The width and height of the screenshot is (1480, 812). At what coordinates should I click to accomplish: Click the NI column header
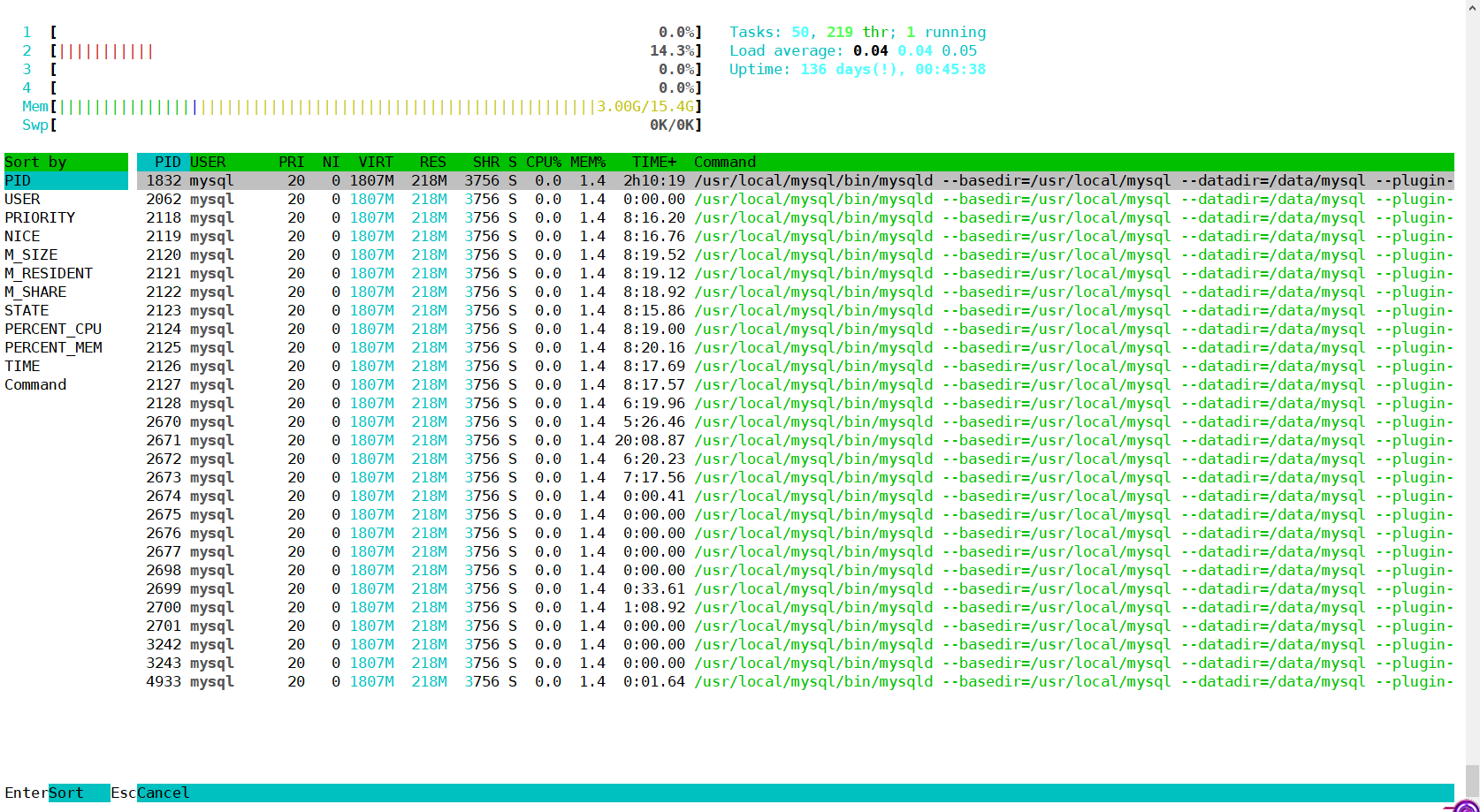pos(332,162)
